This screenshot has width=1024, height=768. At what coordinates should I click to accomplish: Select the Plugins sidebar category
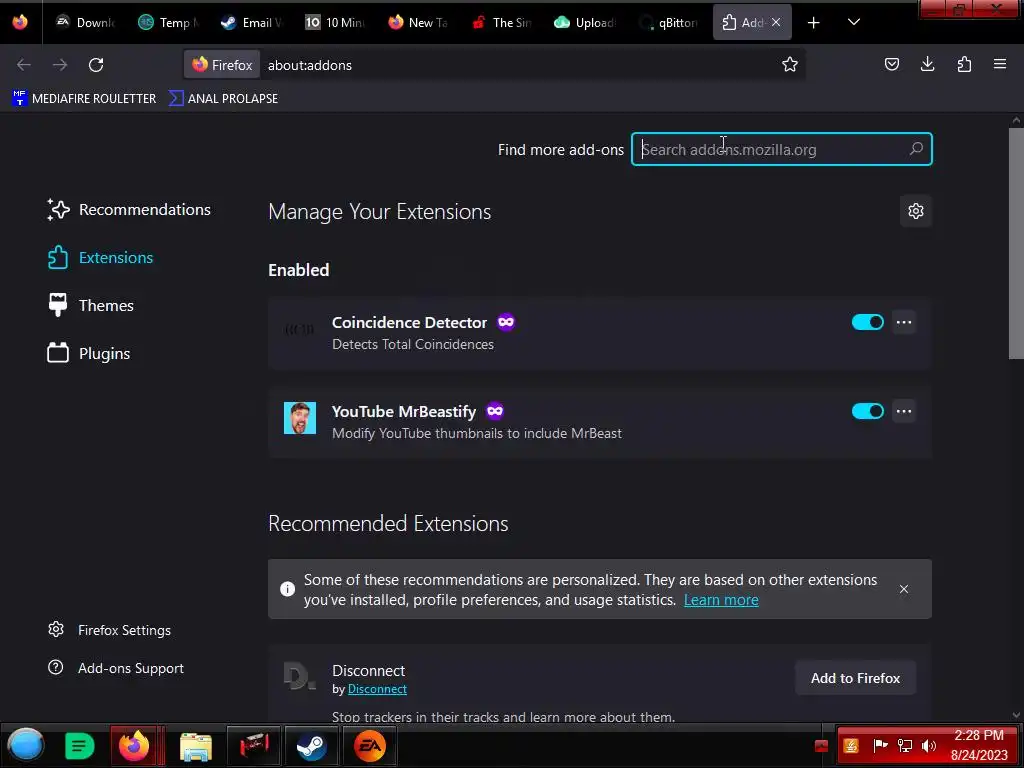click(x=89, y=353)
